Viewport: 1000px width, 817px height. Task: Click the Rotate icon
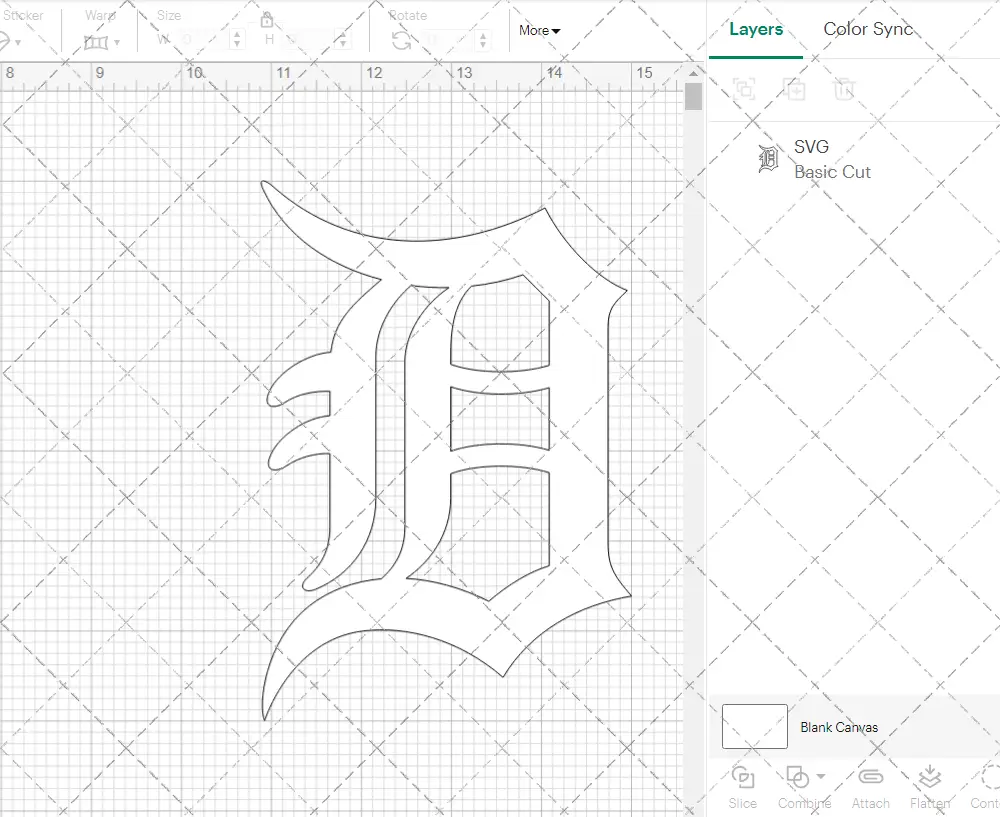[x=401, y=41]
